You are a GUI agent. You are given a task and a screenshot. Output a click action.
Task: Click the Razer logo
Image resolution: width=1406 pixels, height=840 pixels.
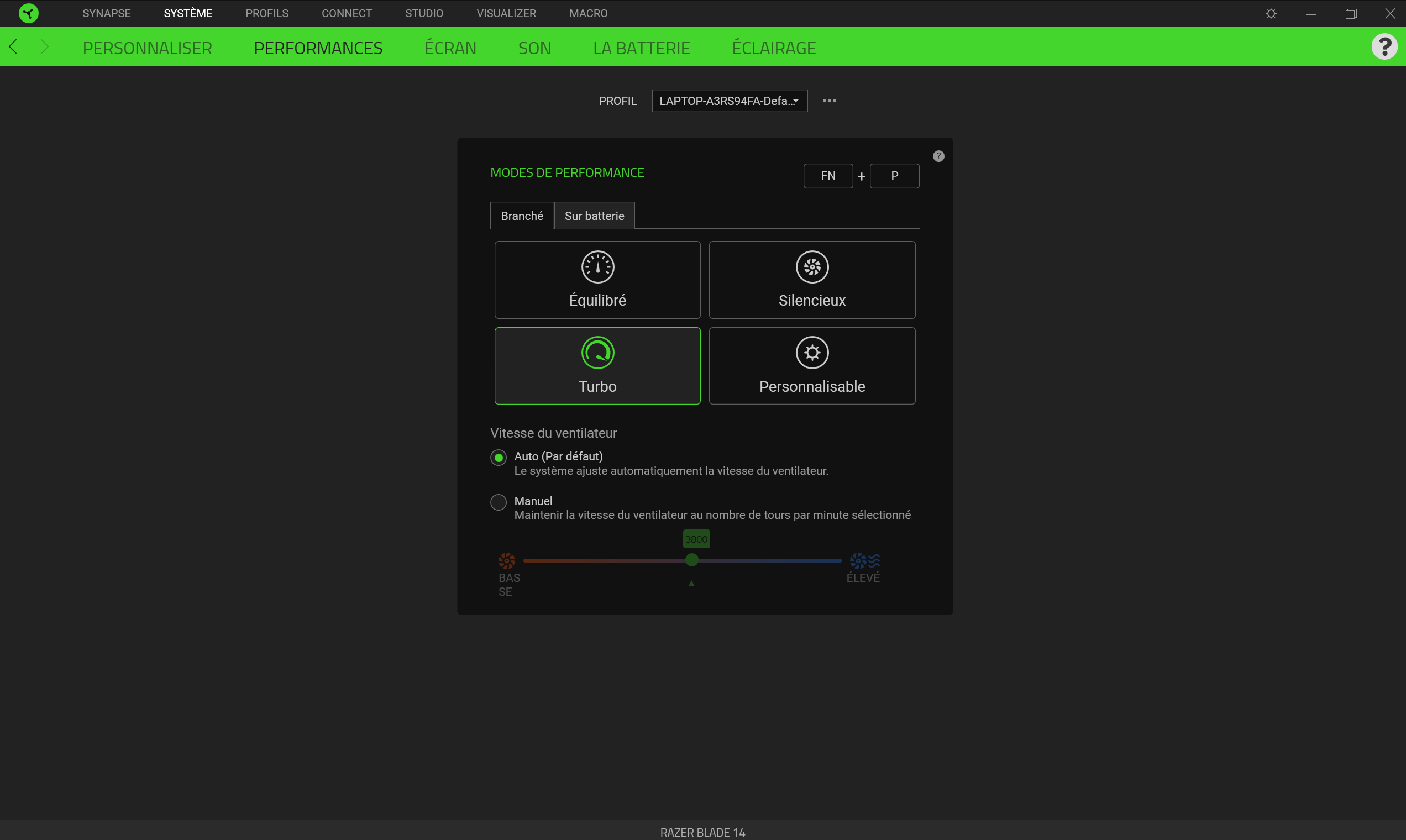point(29,13)
